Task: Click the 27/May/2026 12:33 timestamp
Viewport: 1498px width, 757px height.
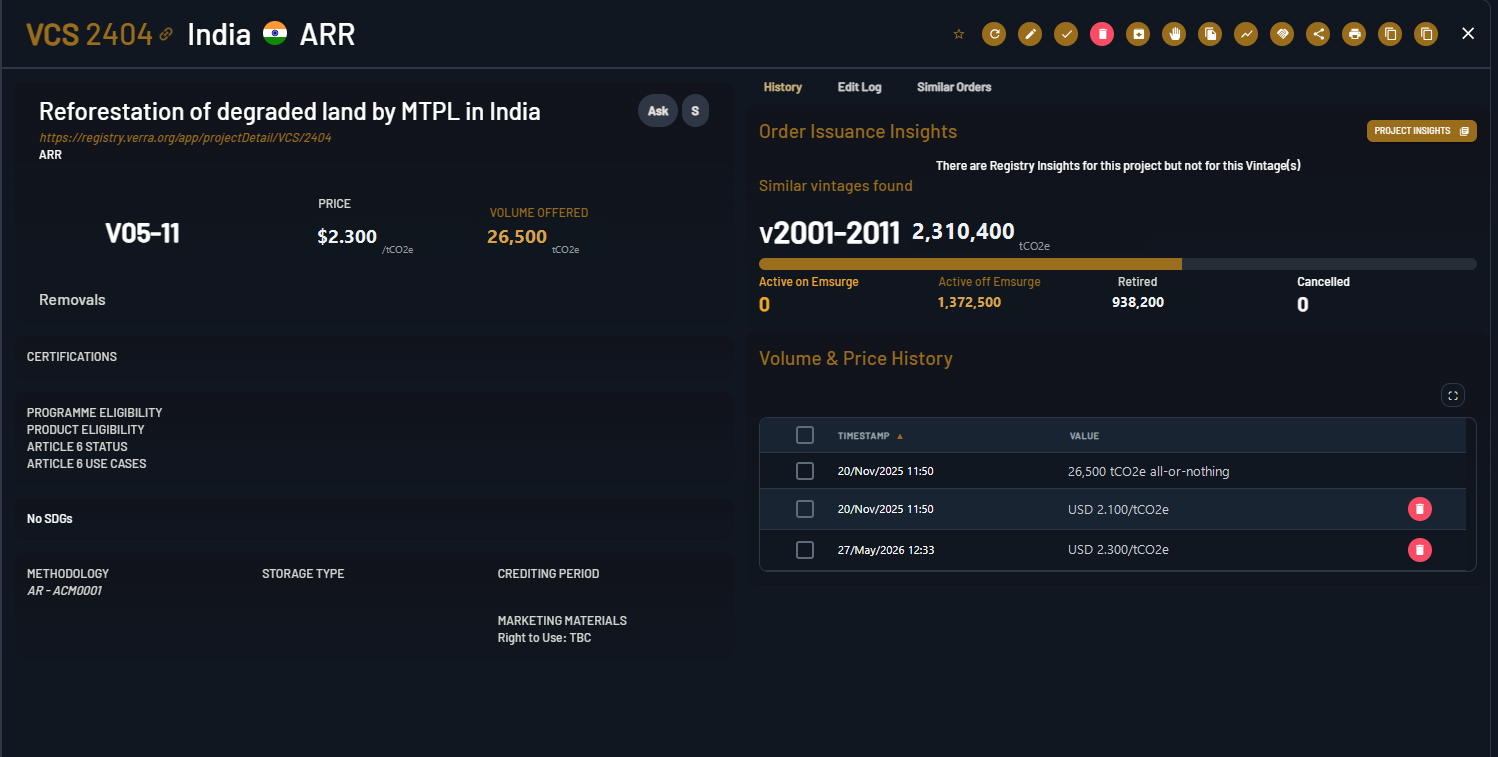Action: click(885, 550)
